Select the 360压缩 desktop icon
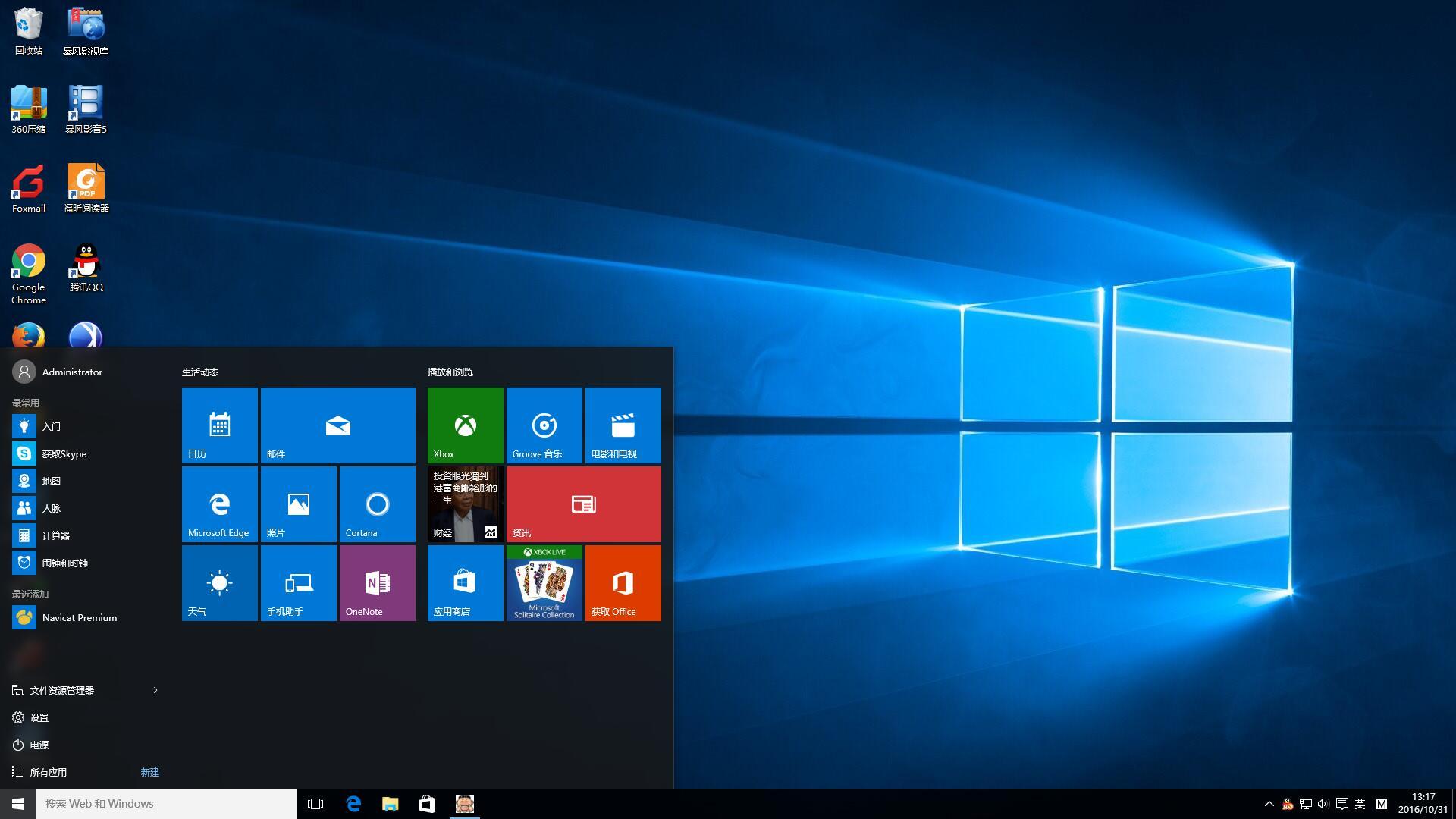 click(29, 110)
